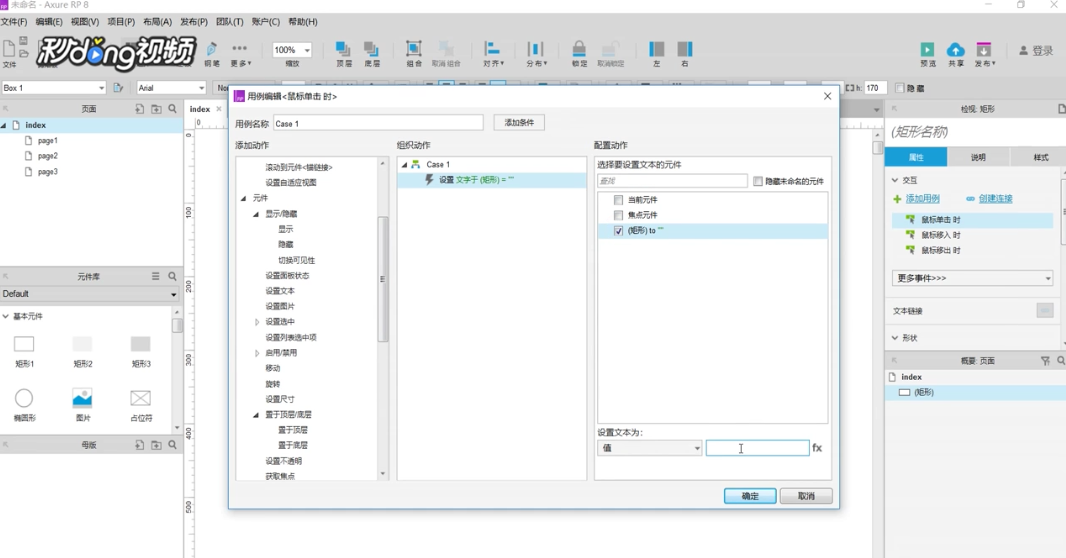Screen dimensions: 1066x558
Task: Toggle the 隐藏 checkbox in style bar
Action: coord(900,88)
